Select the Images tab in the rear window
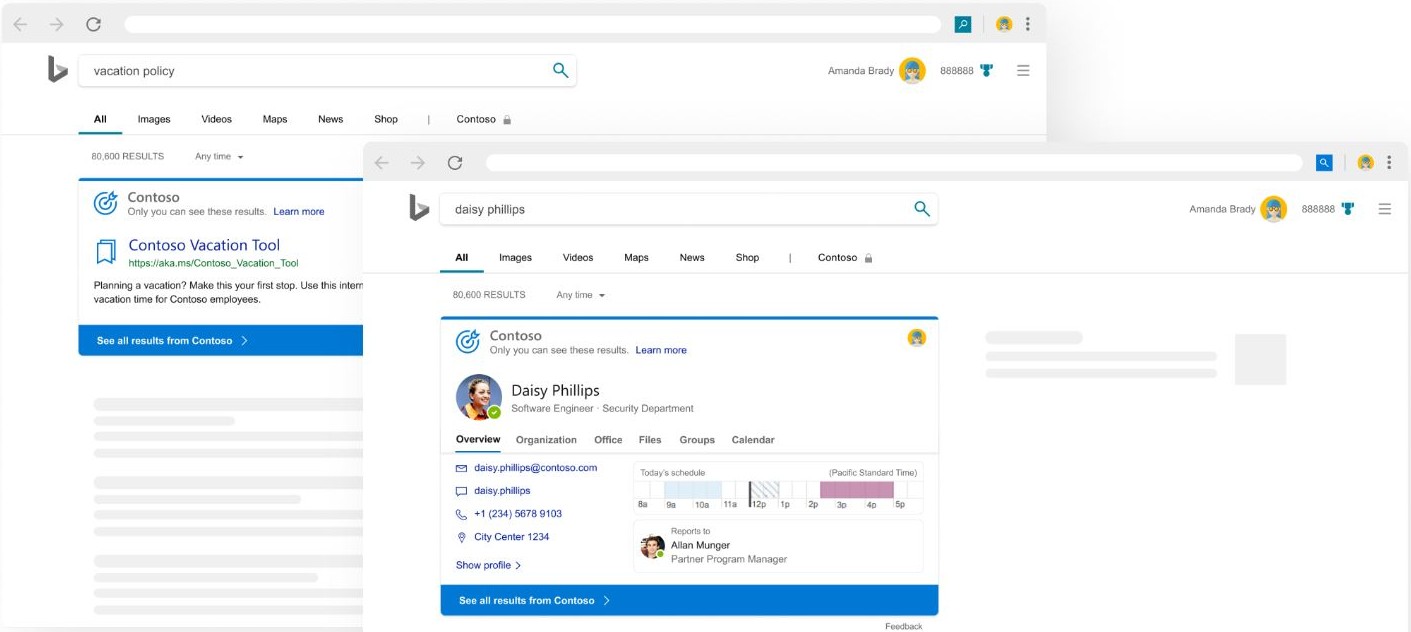 (x=154, y=119)
